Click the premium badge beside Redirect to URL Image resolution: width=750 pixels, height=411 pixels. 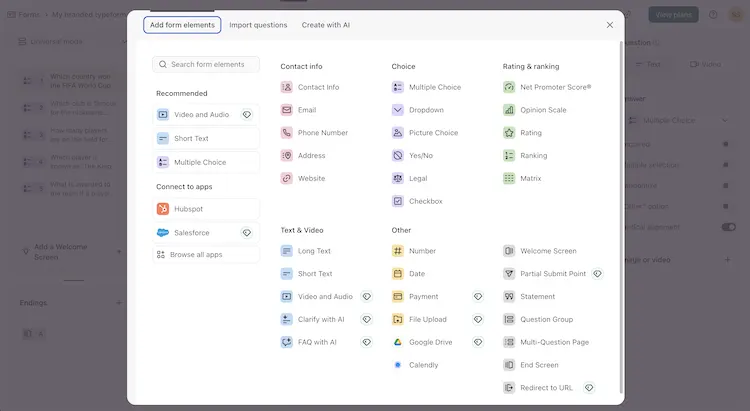[x=589, y=388]
